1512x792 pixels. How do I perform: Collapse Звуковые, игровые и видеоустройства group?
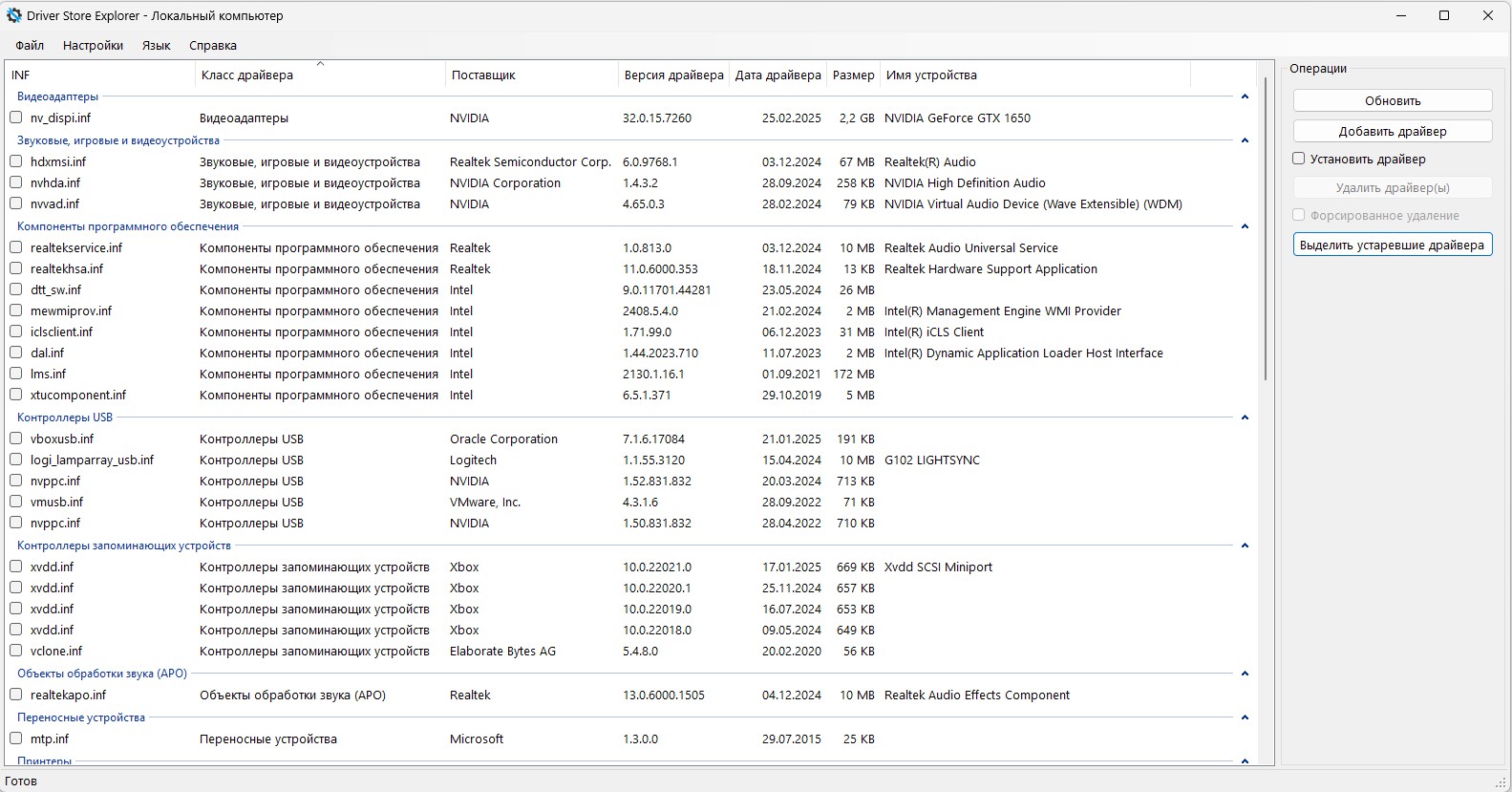pyautogui.click(x=1245, y=140)
